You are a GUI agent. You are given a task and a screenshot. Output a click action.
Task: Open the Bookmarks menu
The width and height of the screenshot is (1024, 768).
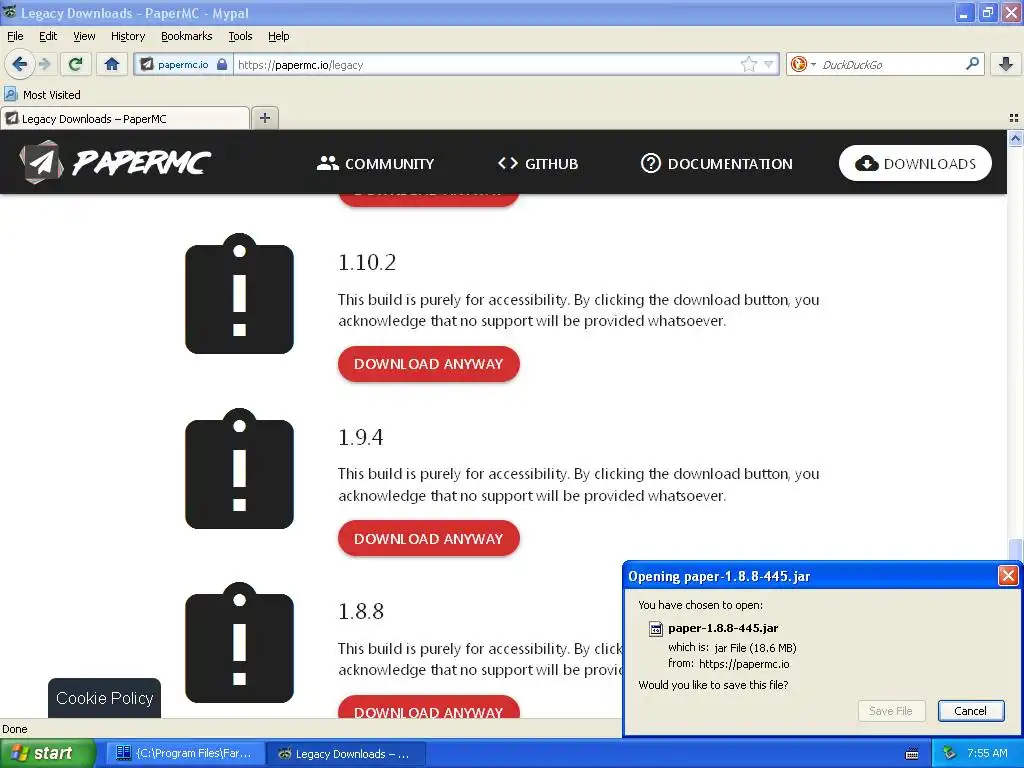coord(187,36)
